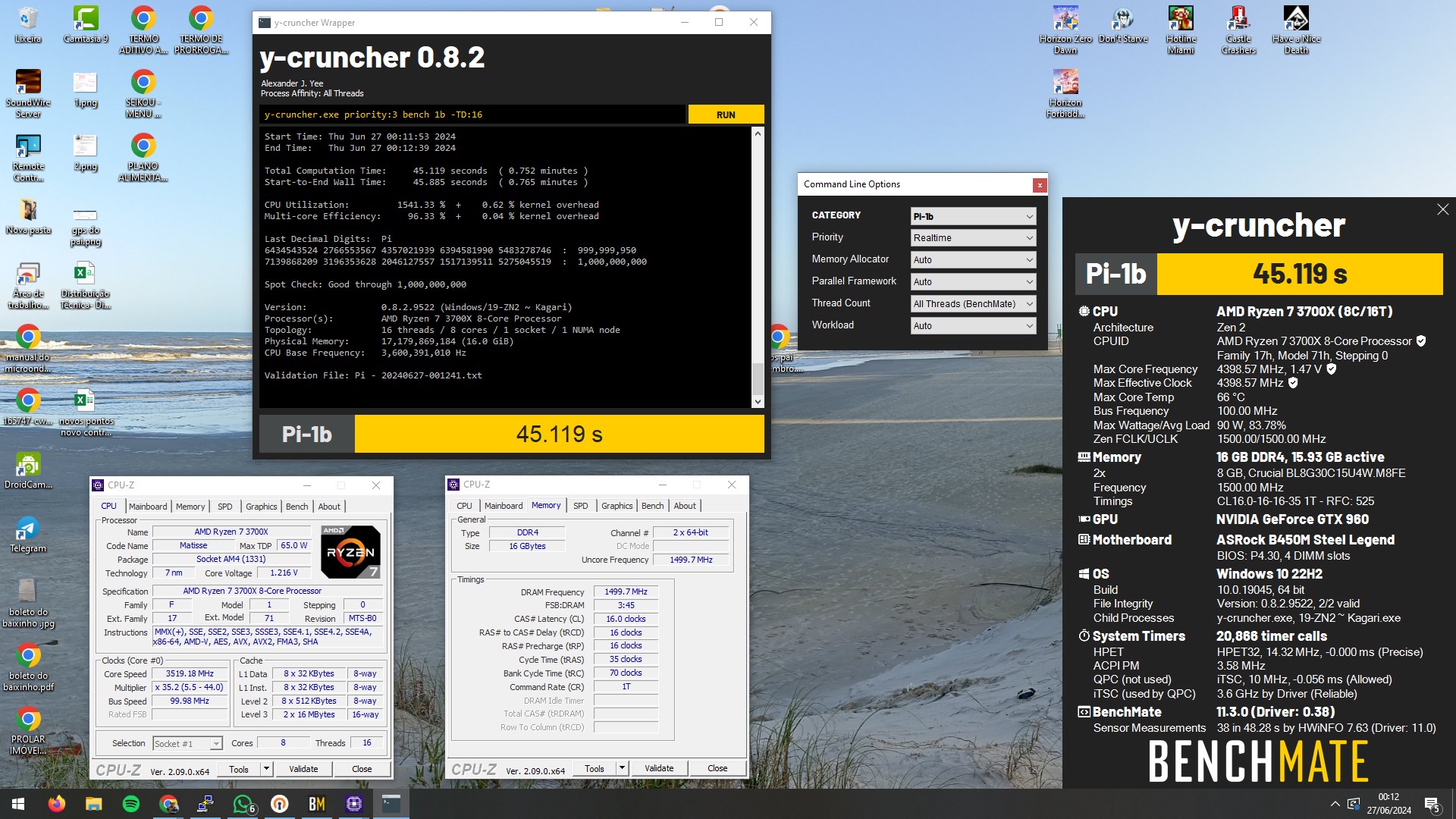This screenshot has width=1456, height=819.
Task: Open the Distribuição Técnica Excel file icon
Action: (x=85, y=284)
